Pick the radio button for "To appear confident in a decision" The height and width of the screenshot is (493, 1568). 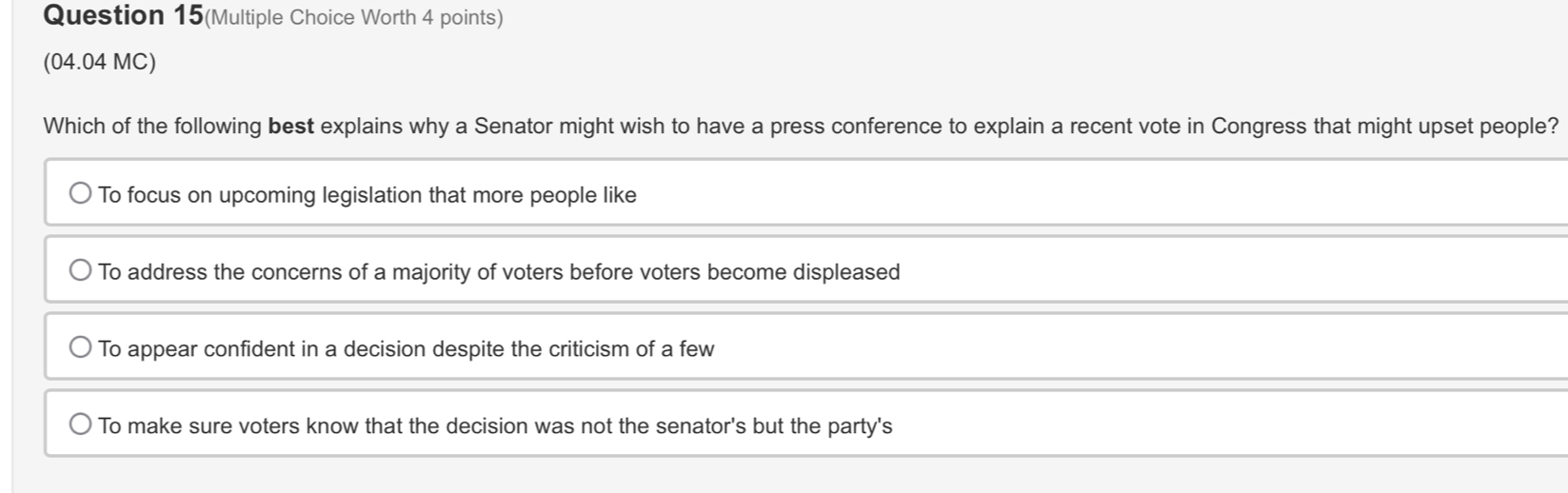pyautogui.click(x=81, y=348)
